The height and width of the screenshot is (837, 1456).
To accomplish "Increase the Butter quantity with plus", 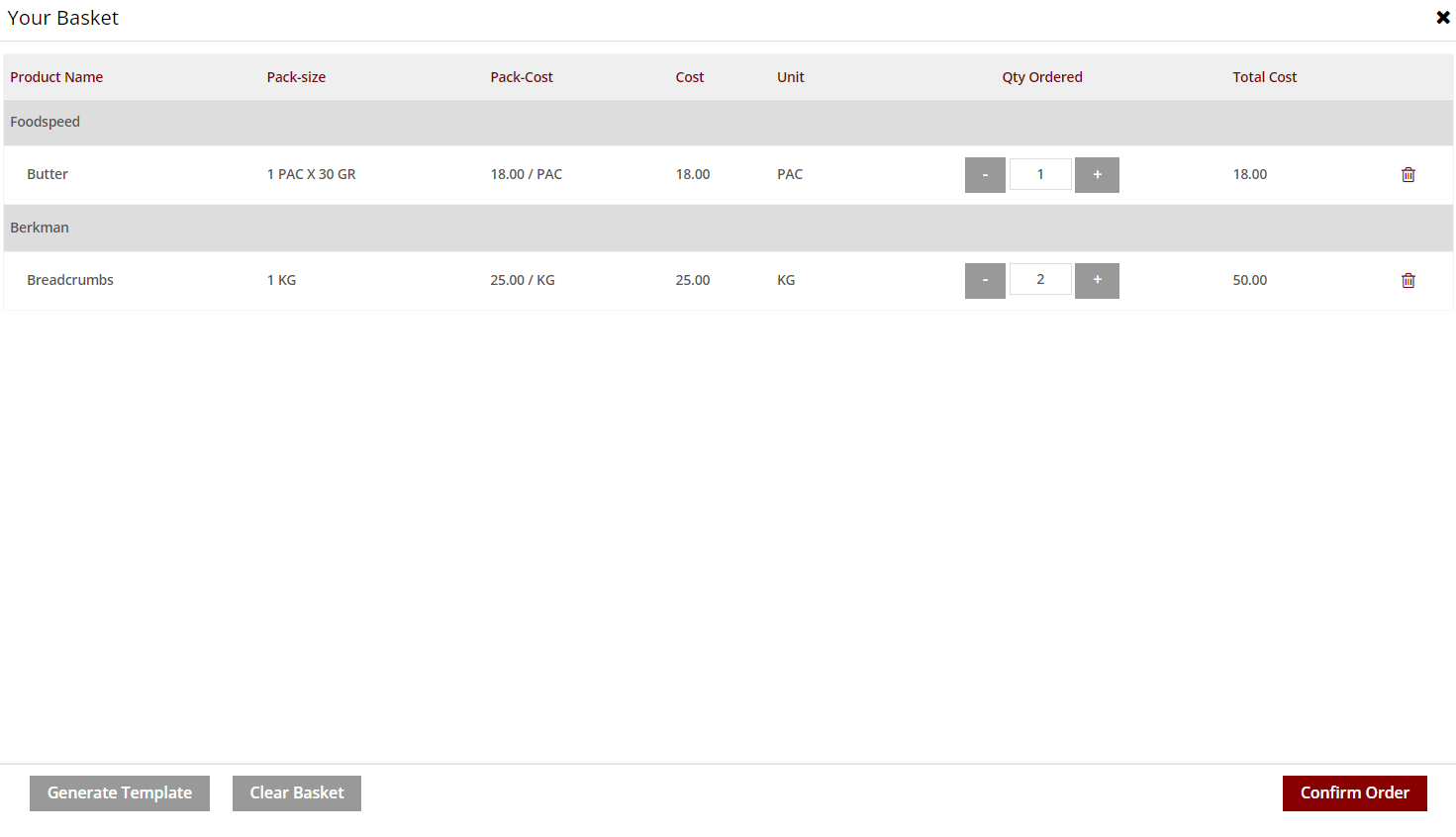I will 1097,175.
